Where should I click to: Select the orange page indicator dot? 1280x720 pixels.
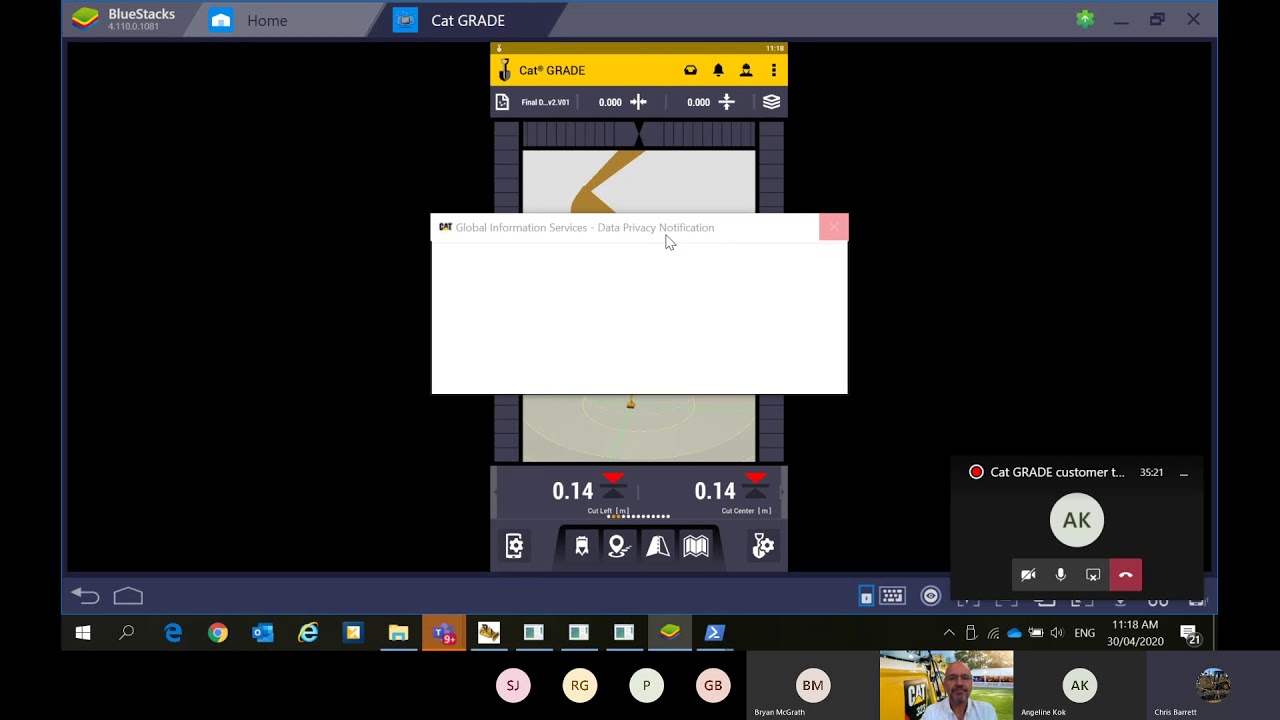pos(616,517)
